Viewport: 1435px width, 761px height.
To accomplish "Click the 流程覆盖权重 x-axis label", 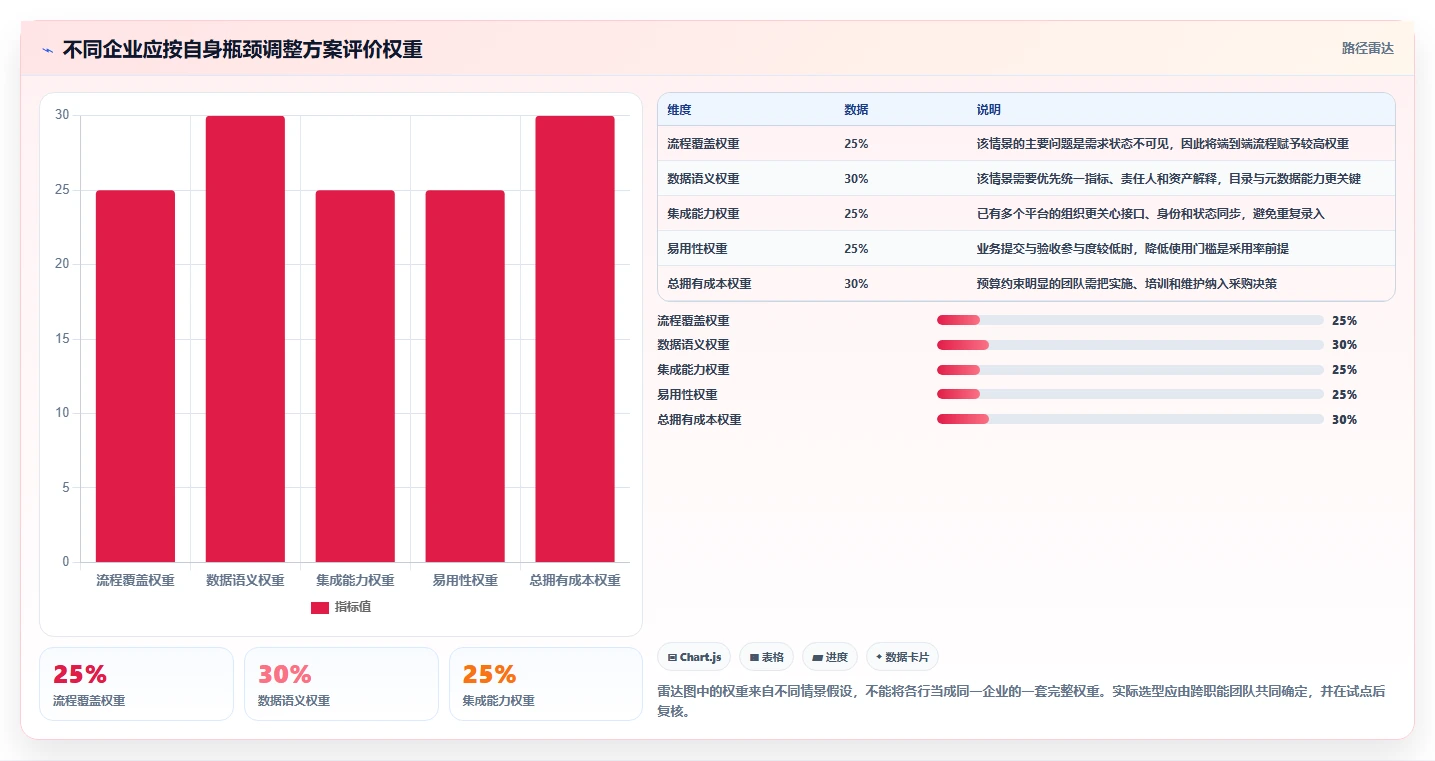I will pos(135,581).
